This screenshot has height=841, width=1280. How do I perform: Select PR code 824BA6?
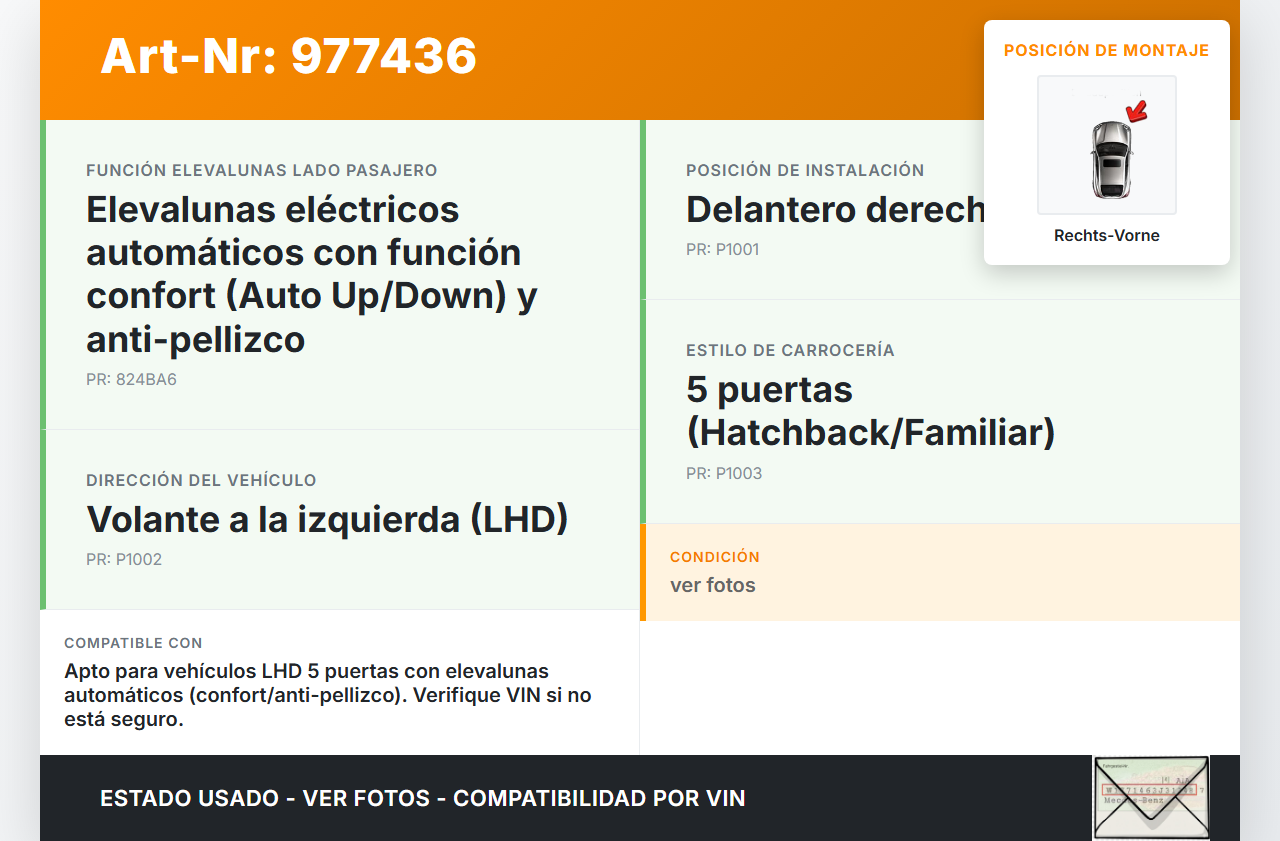131,380
